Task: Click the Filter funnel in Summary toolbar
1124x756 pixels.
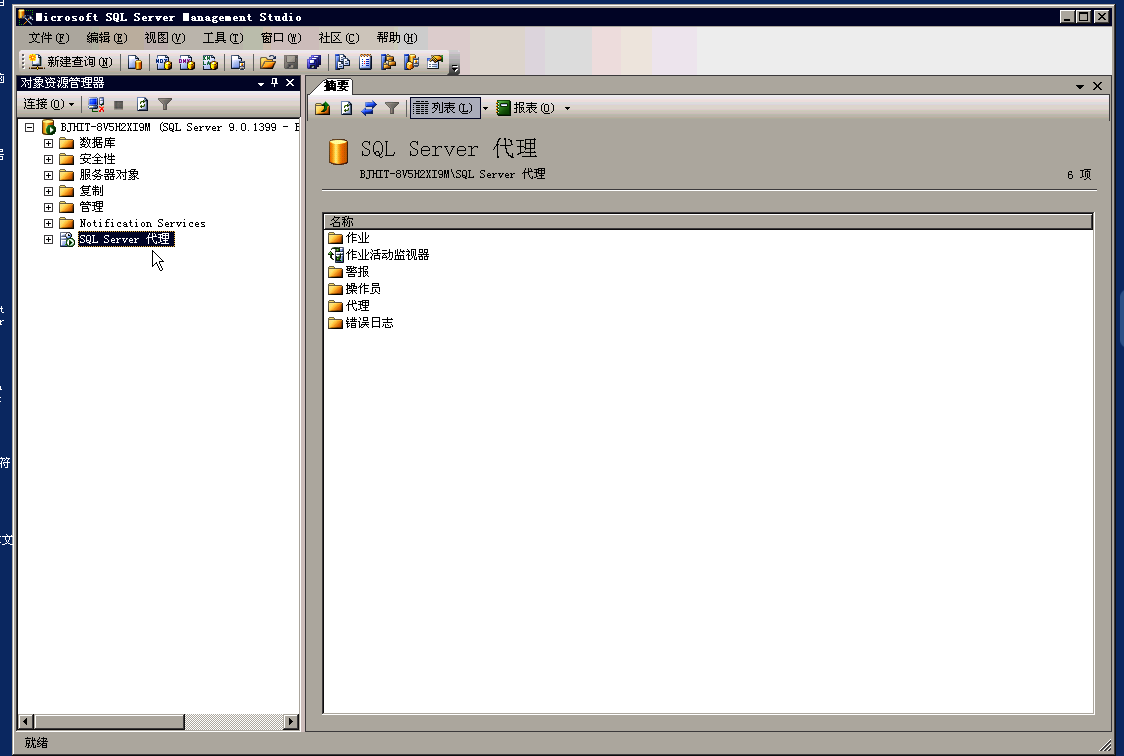Action: click(x=391, y=108)
